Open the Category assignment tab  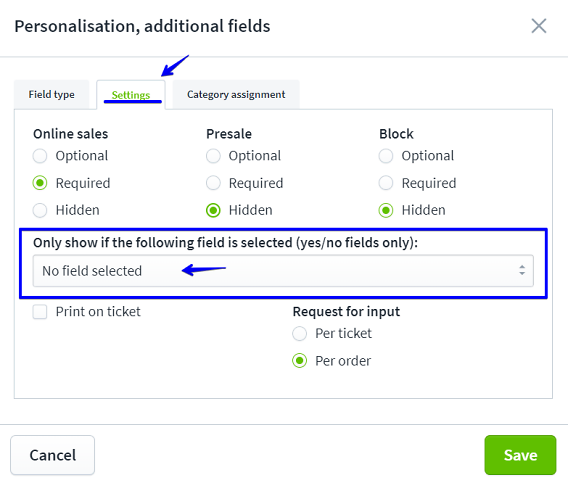pos(236,95)
